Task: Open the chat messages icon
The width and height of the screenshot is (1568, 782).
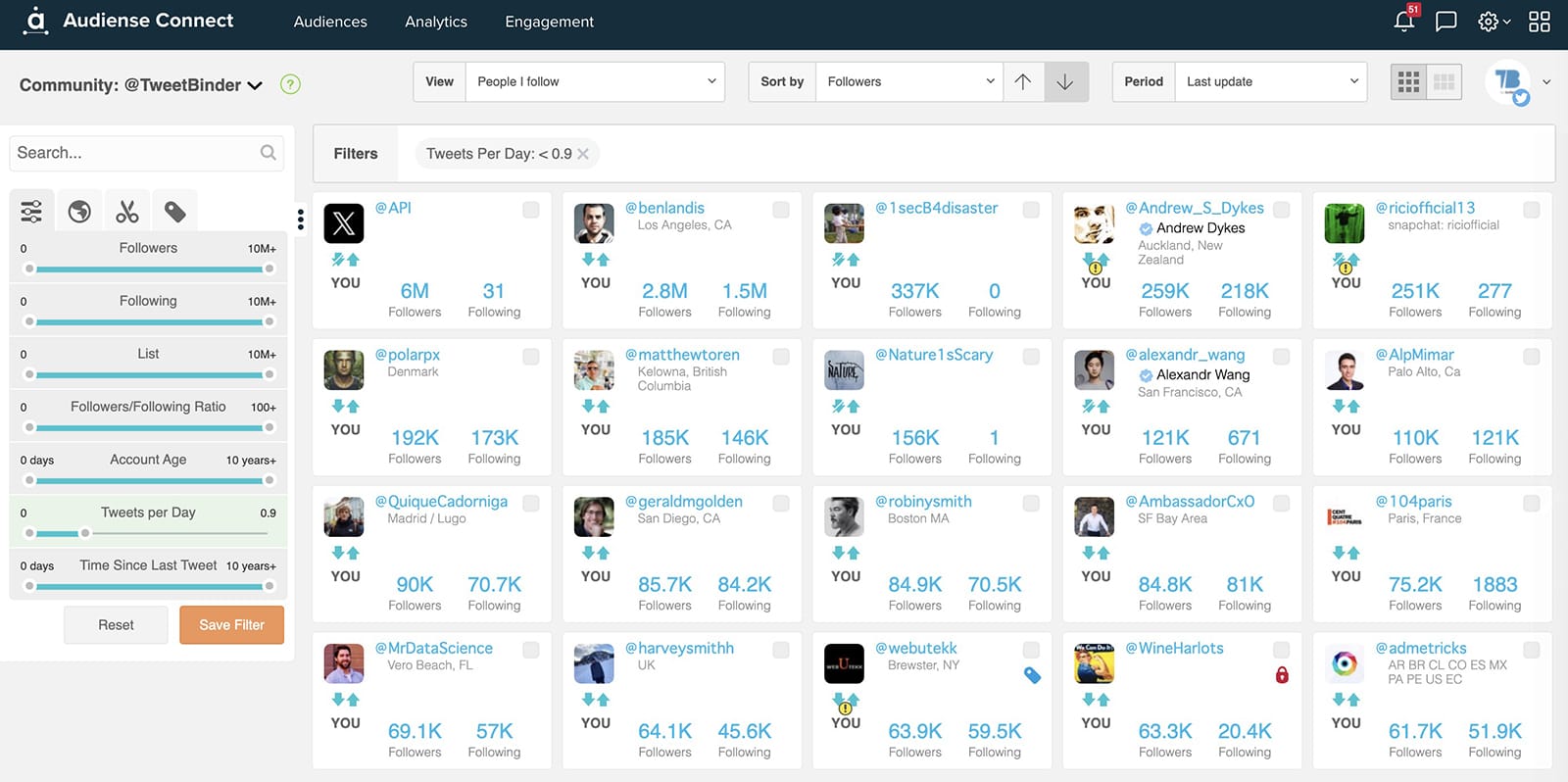Action: click(1445, 22)
